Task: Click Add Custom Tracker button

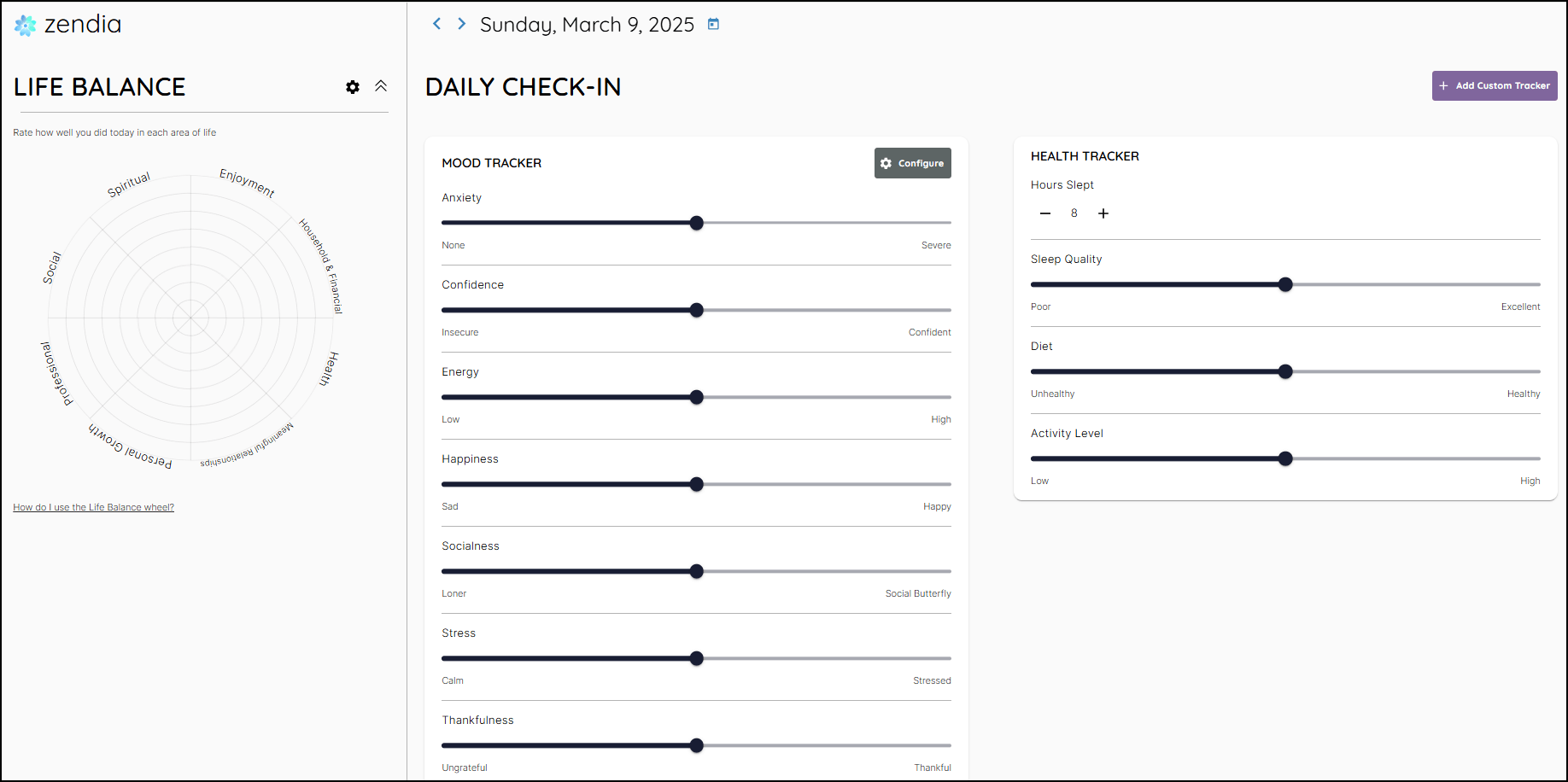Action: click(1495, 85)
